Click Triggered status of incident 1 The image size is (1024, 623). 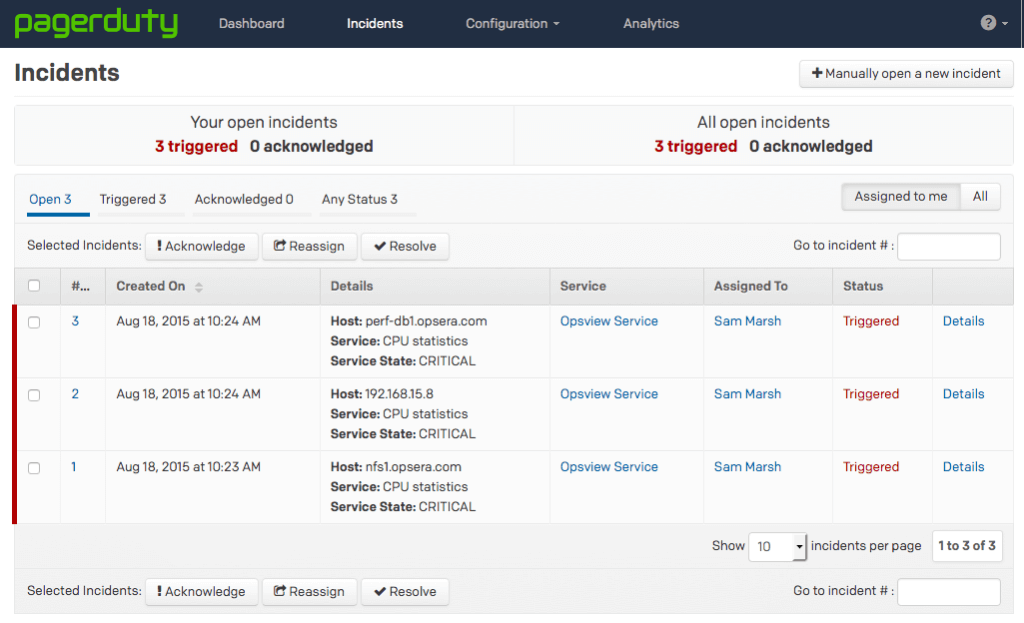[x=871, y=468]
